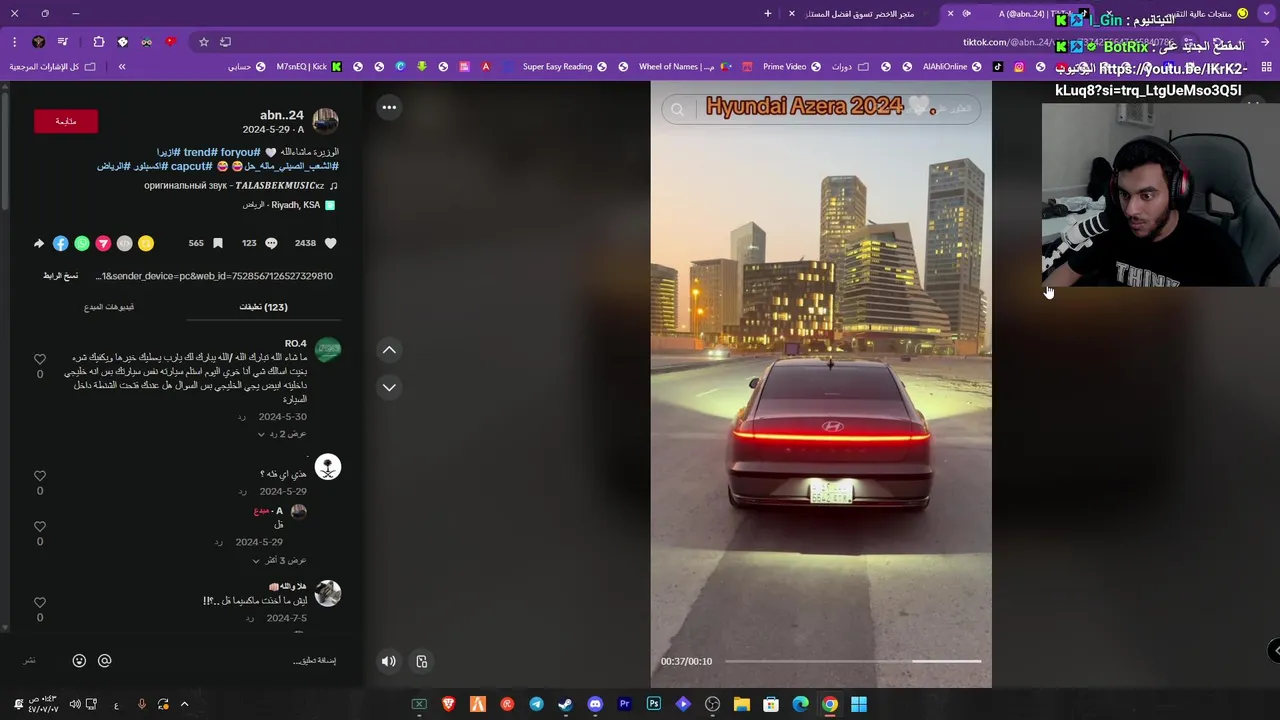The height and width of the screenshot is (720, 1280).
Task: Click the search icon on the video
Action: [678, 109]
